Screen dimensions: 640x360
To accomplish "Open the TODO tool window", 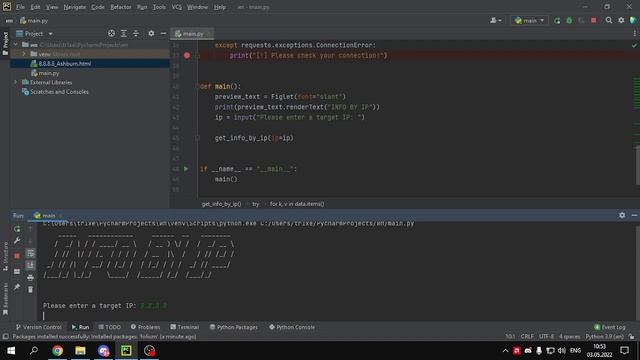I will [109, 327].
